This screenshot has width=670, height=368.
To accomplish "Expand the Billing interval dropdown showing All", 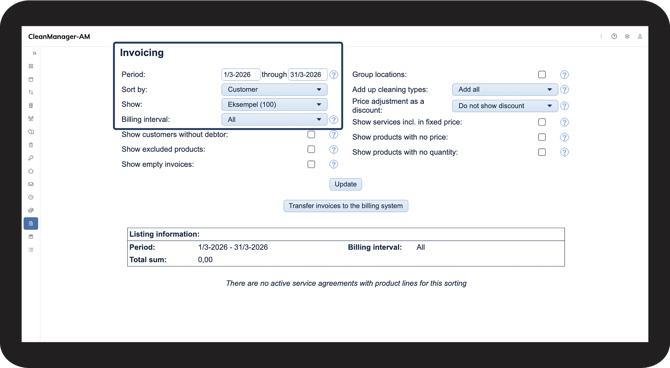I will (274, 120).
